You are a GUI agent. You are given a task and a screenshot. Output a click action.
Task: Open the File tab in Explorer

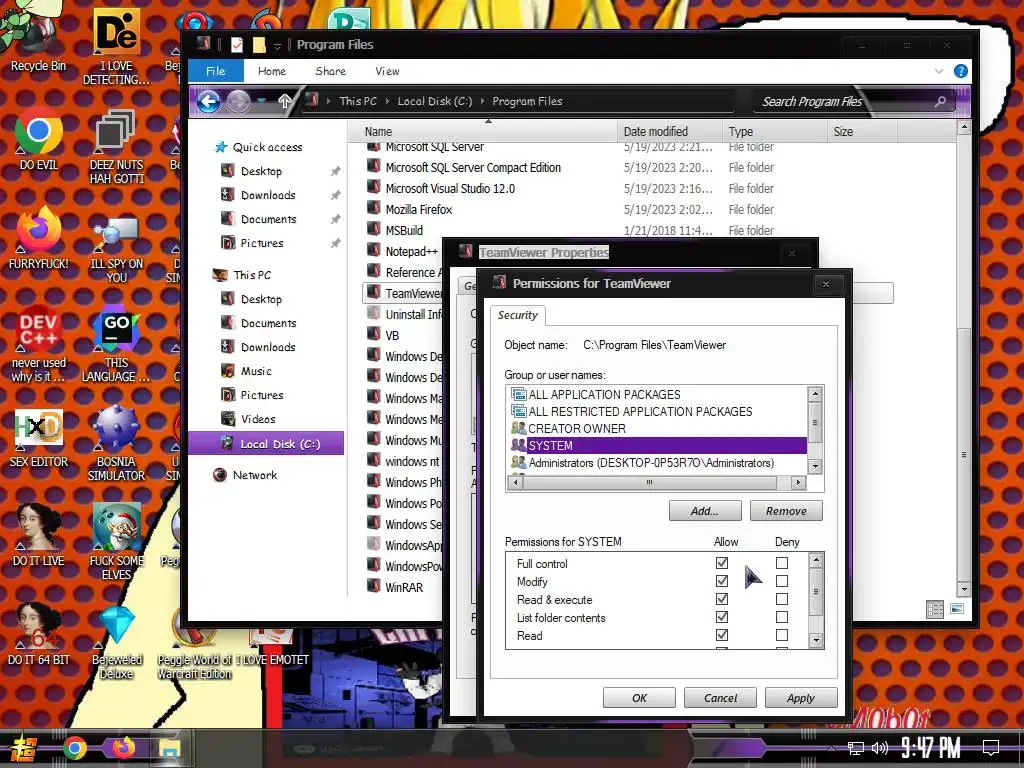[x=216, y=71]
